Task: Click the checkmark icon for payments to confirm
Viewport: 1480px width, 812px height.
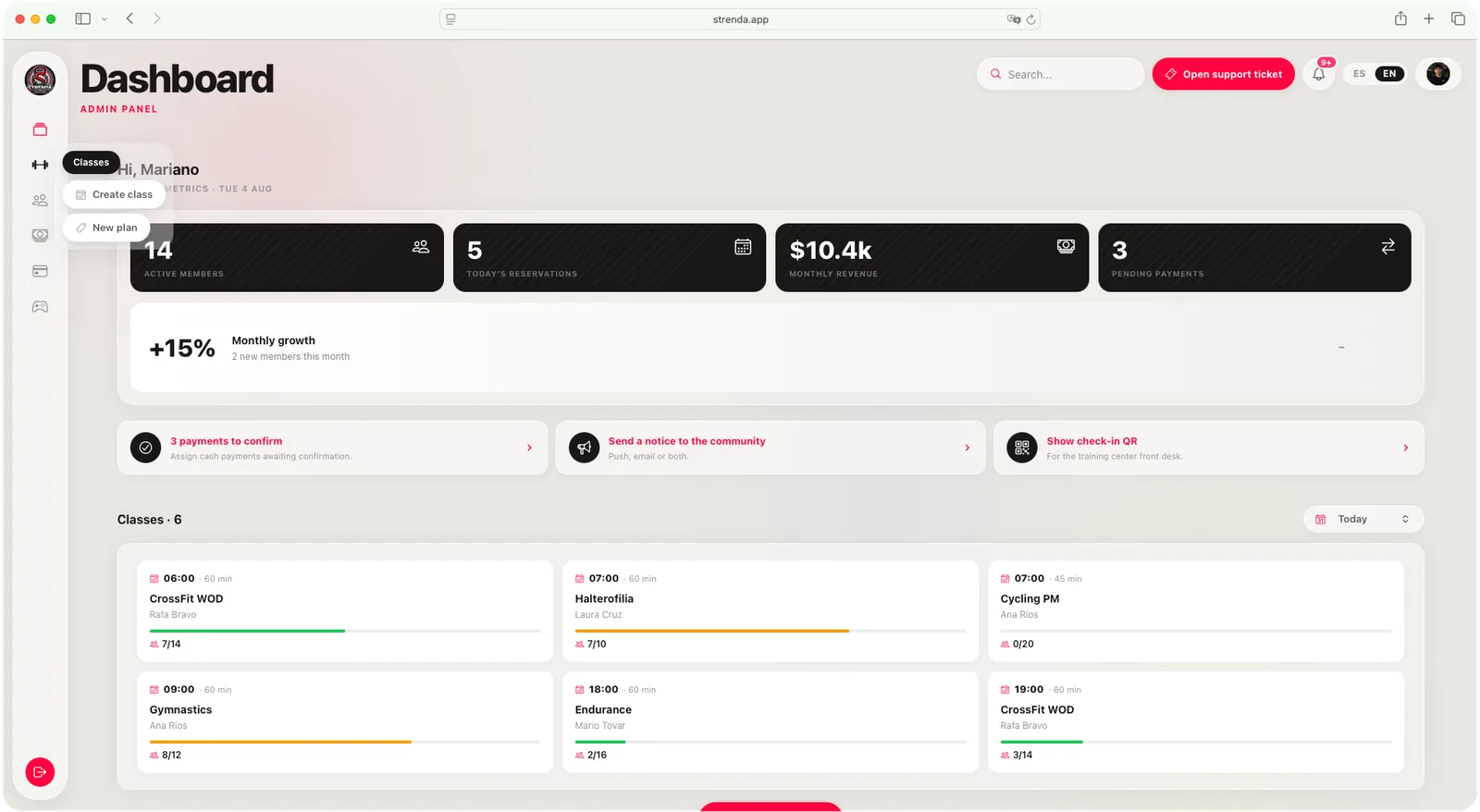Action: [x=145, y=448]
